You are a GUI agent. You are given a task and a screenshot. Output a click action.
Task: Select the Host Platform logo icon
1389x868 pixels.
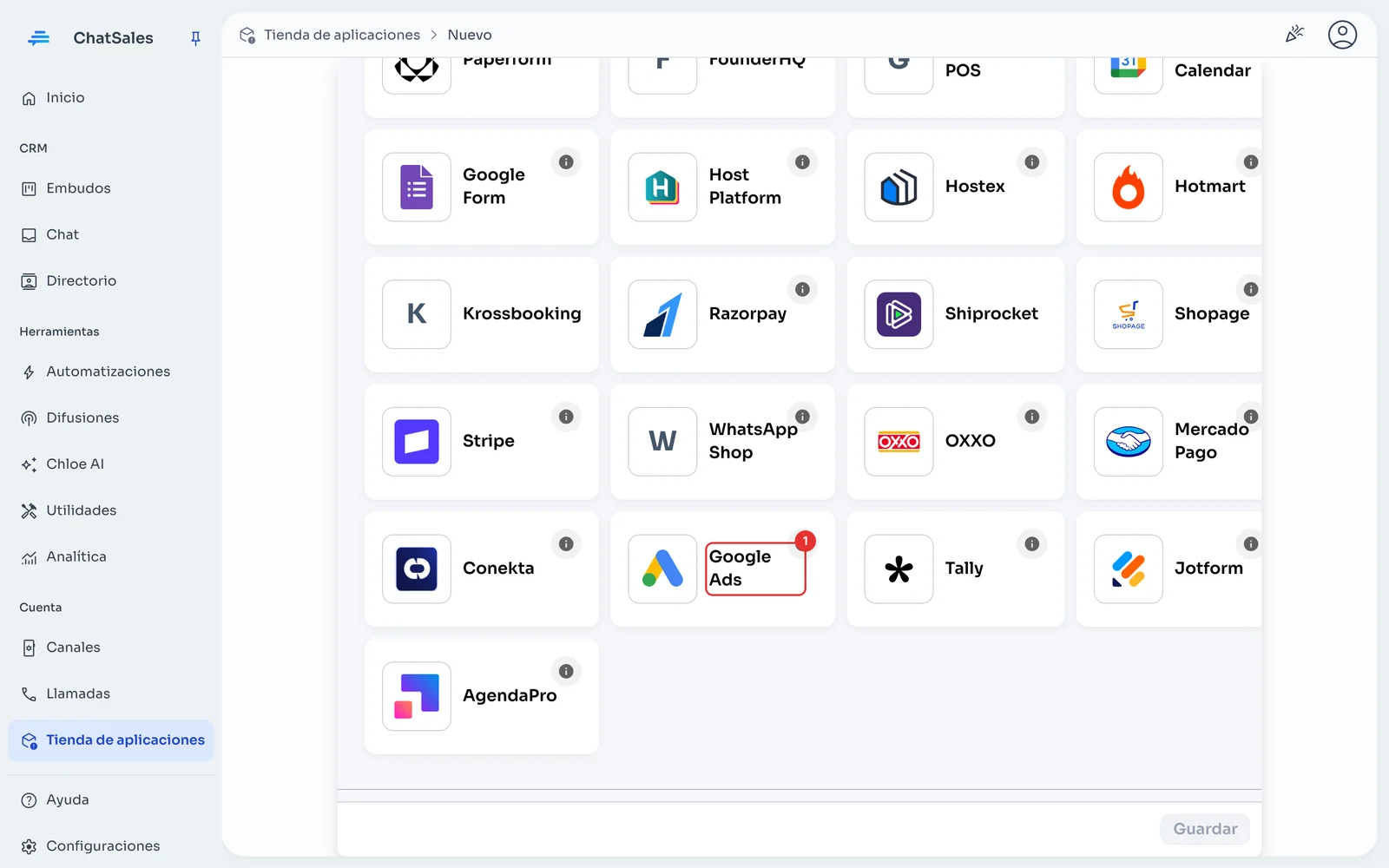point(662,187)
